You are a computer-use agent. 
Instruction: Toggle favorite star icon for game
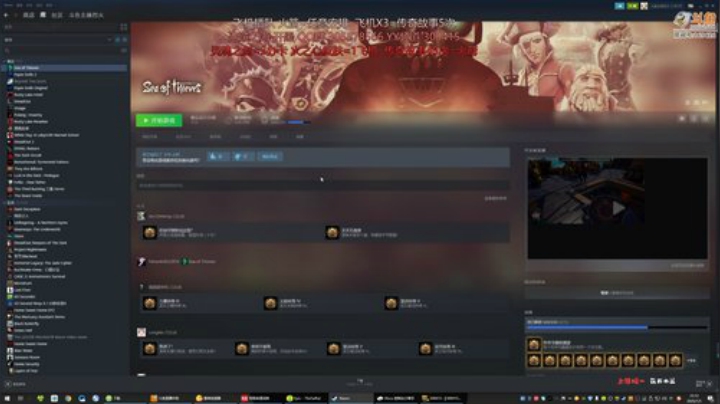[706, 119]
